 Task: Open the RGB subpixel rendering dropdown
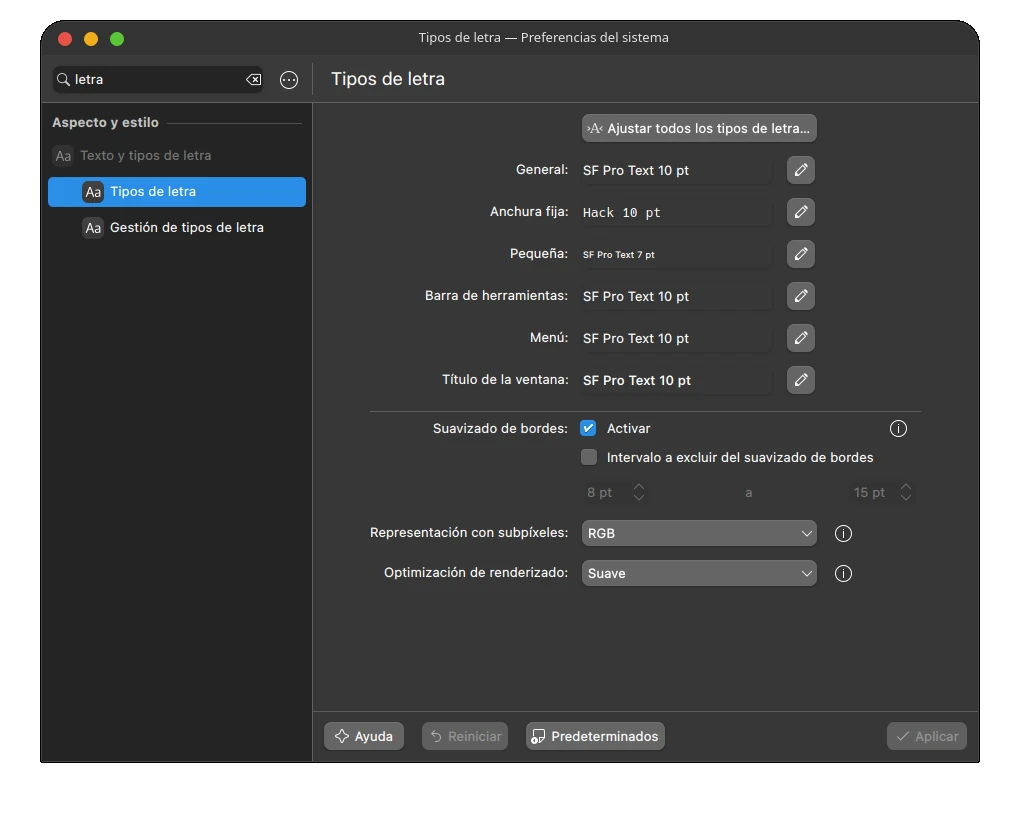[x=698, y=533]
